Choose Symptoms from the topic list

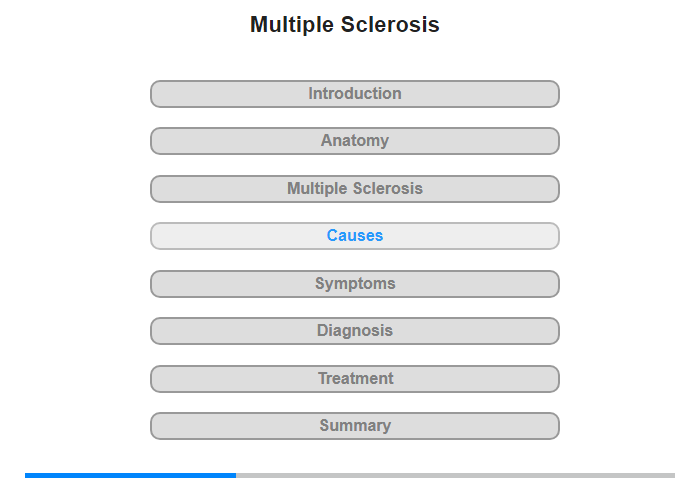coord(354,284)
